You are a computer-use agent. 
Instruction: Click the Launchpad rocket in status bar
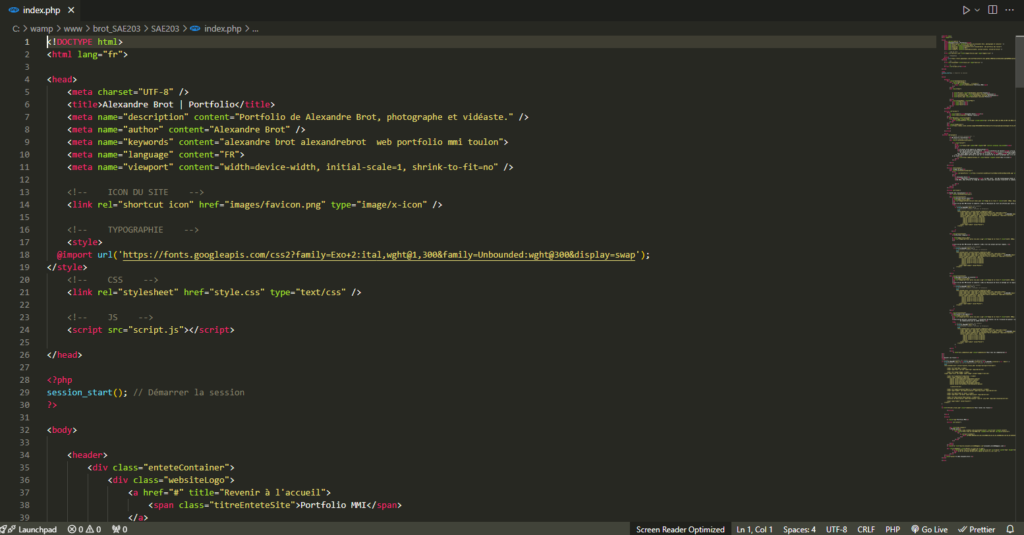tap(31, 529)
